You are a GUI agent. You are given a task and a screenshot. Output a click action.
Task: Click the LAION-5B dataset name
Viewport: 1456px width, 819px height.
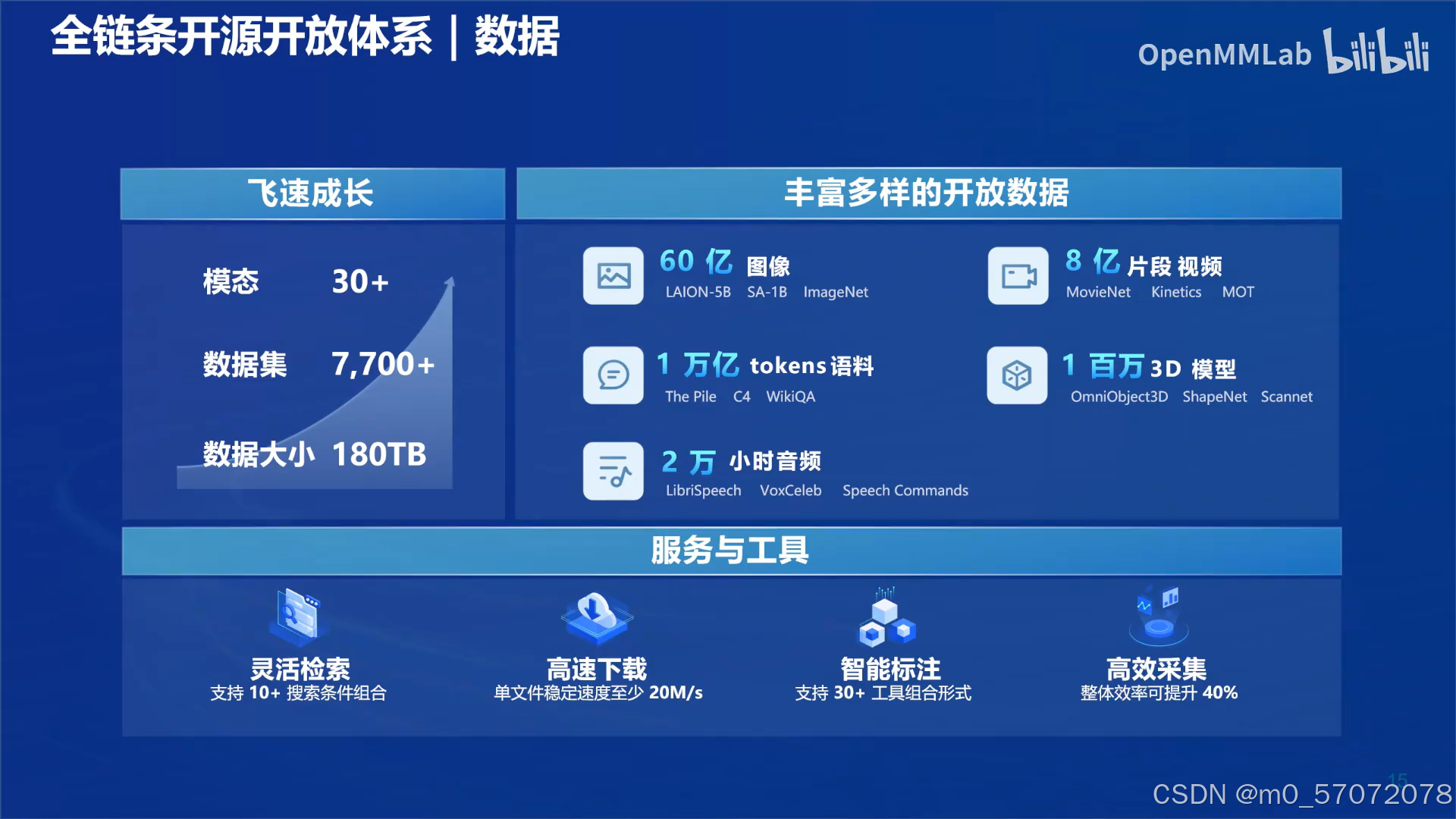point(698,292)
